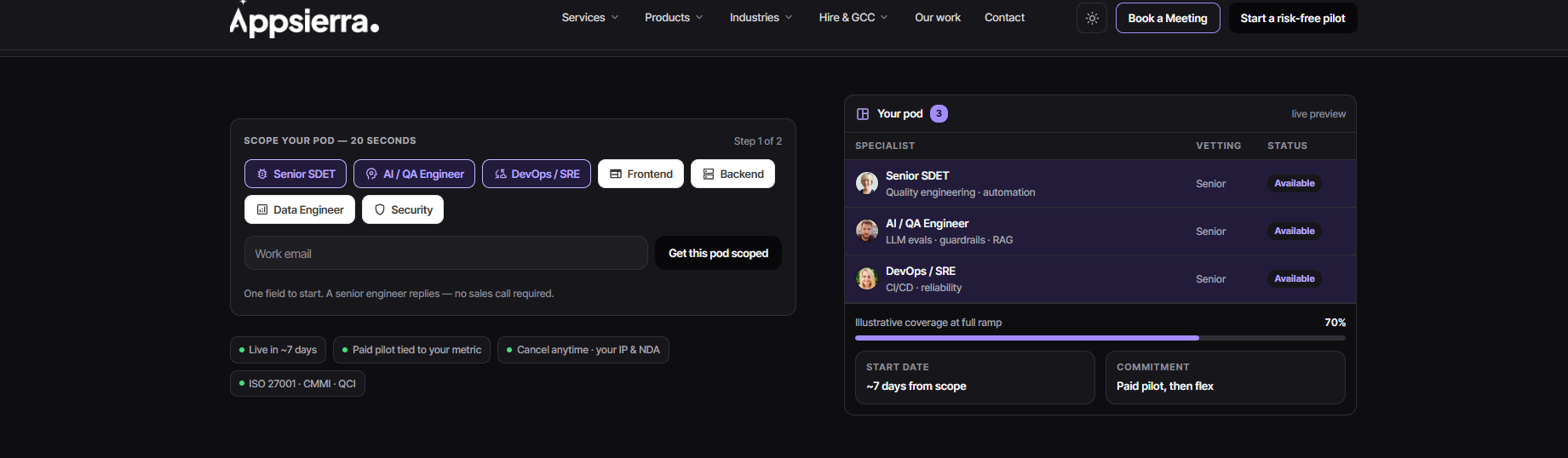The width and height of the screenshot is (1568, 458).
Task: Click the Specialist column header
Action: pos(885,146)
